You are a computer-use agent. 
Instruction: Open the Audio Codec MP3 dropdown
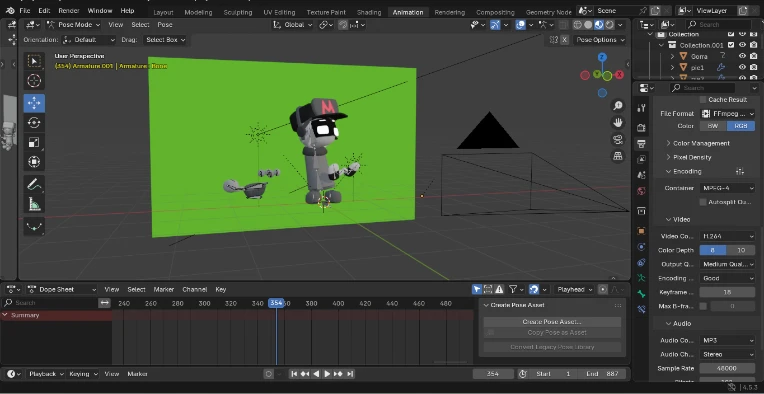[727, 340]
